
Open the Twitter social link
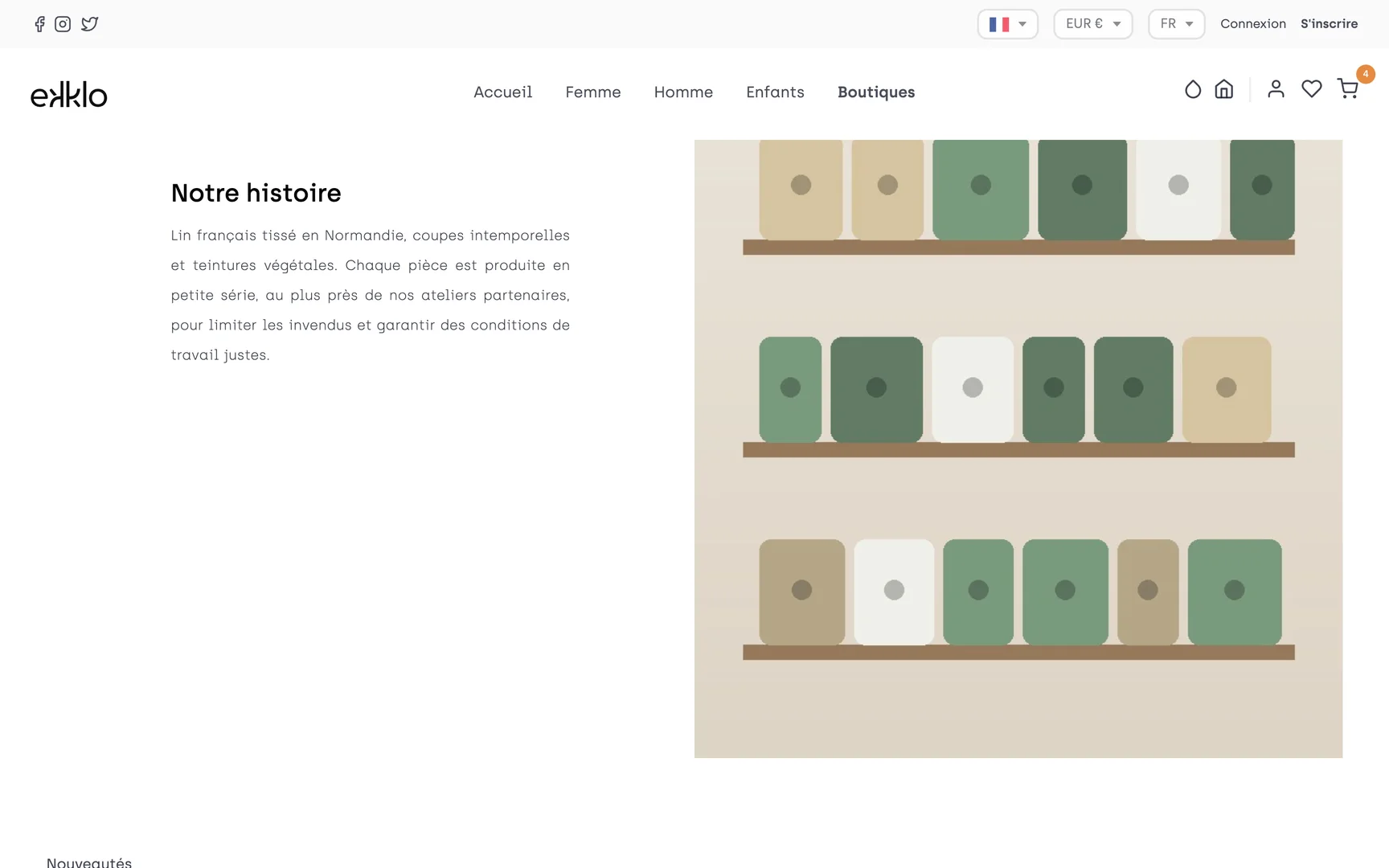click(x=90, y=24)
